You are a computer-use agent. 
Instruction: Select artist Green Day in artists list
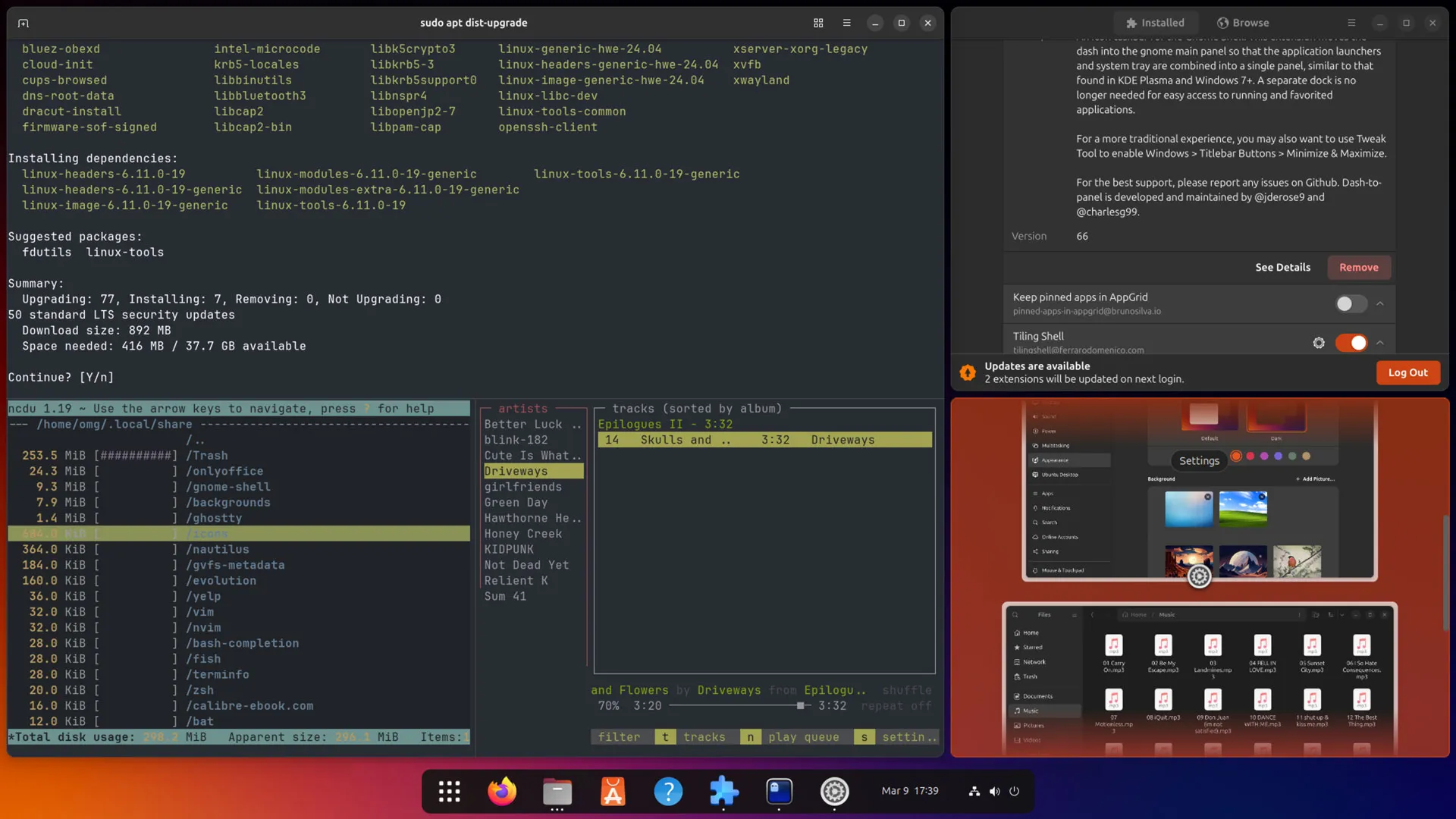tap(533, 502)
